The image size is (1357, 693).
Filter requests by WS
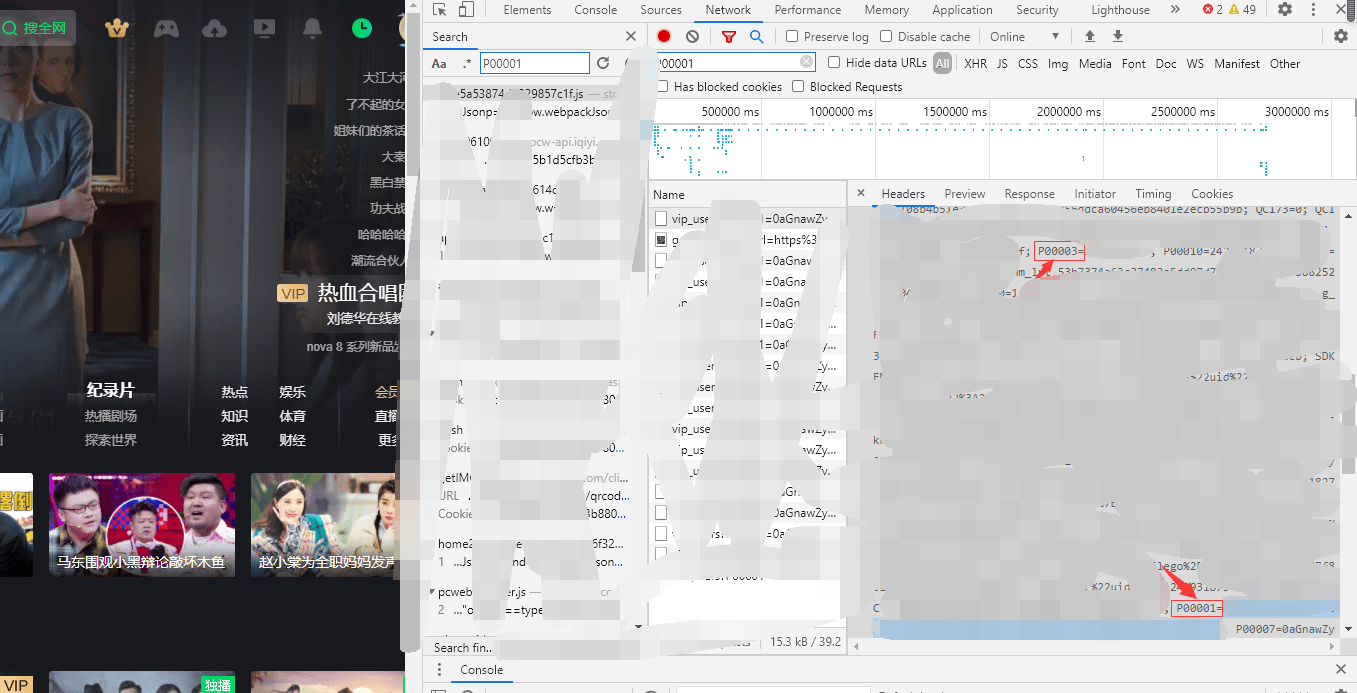[x=1195, y=63]
